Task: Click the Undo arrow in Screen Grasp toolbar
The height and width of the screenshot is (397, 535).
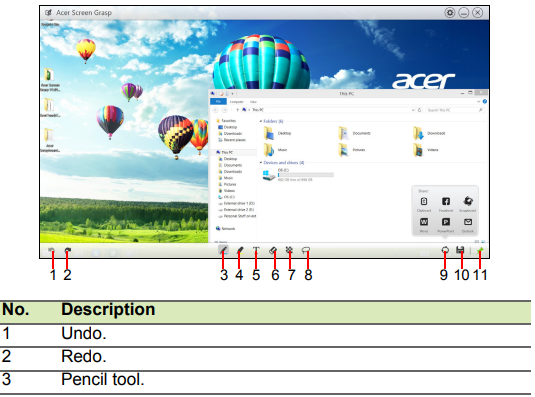Action: [52, 250]
